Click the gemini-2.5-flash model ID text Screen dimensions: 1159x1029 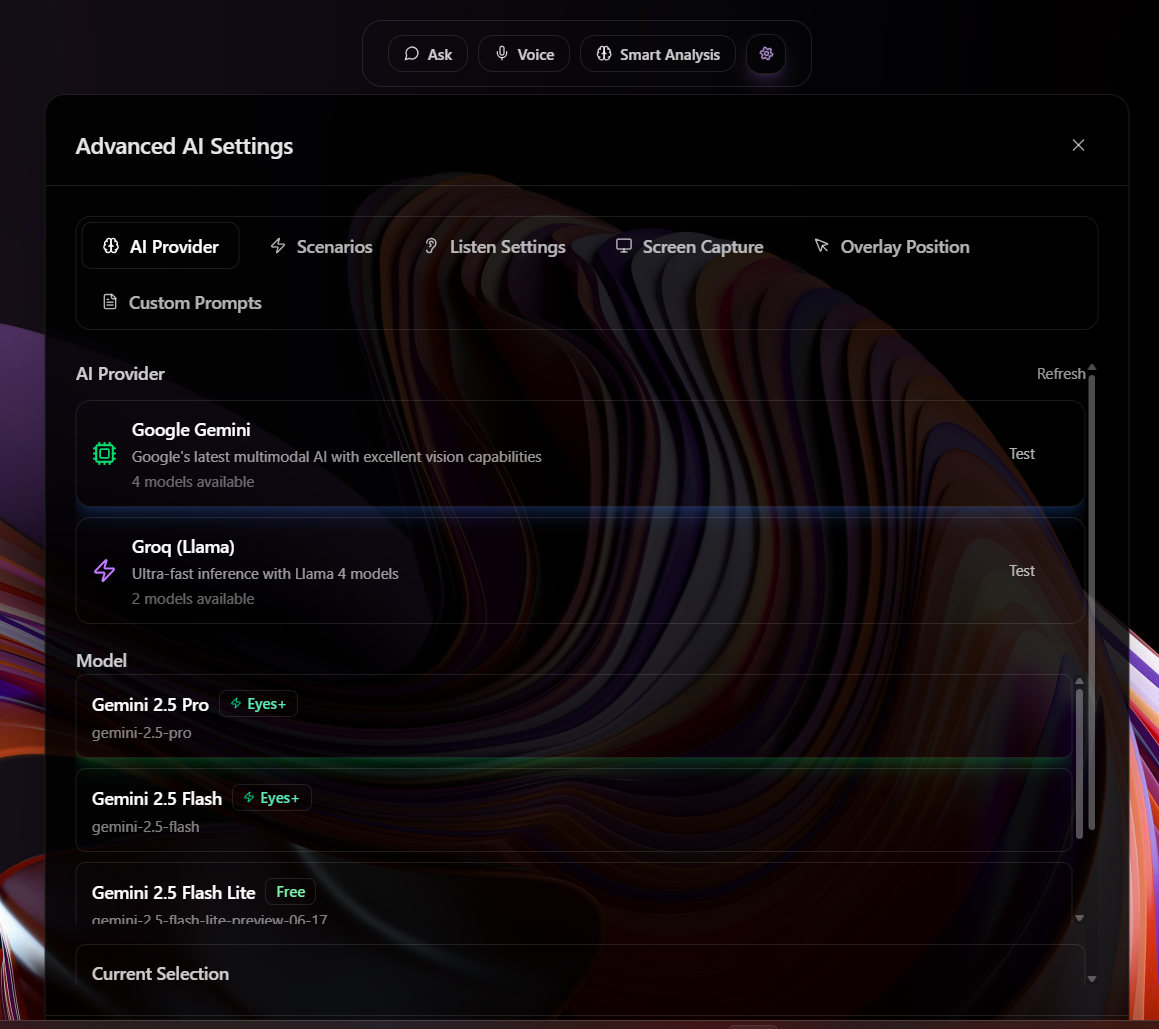click(x=146, y=826)
